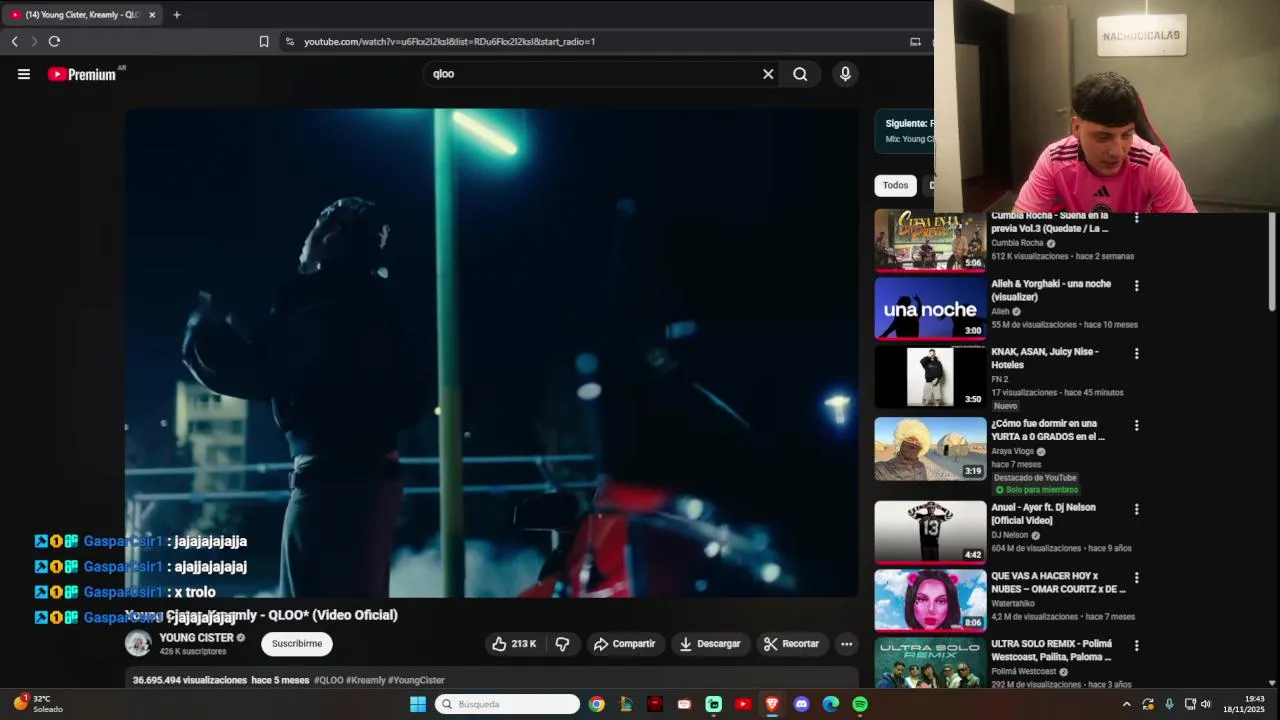Image resolution: width=1280 pixels, height=720 pixels.
Task: Open Brave browser taskbar icon
Action: (772, 704)
